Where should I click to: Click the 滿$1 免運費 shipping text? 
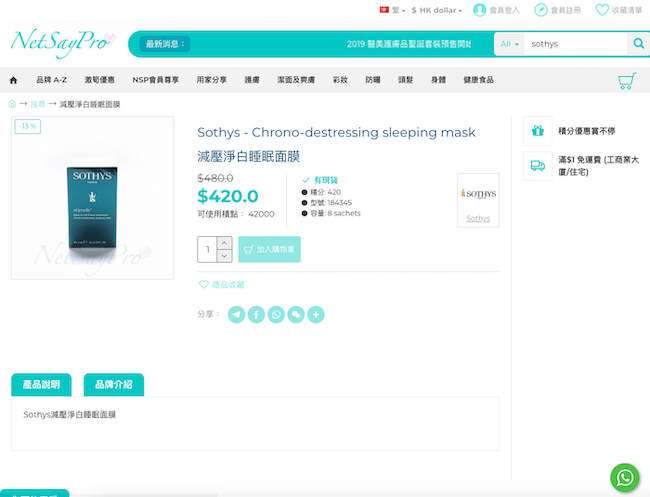pos(599,166)
